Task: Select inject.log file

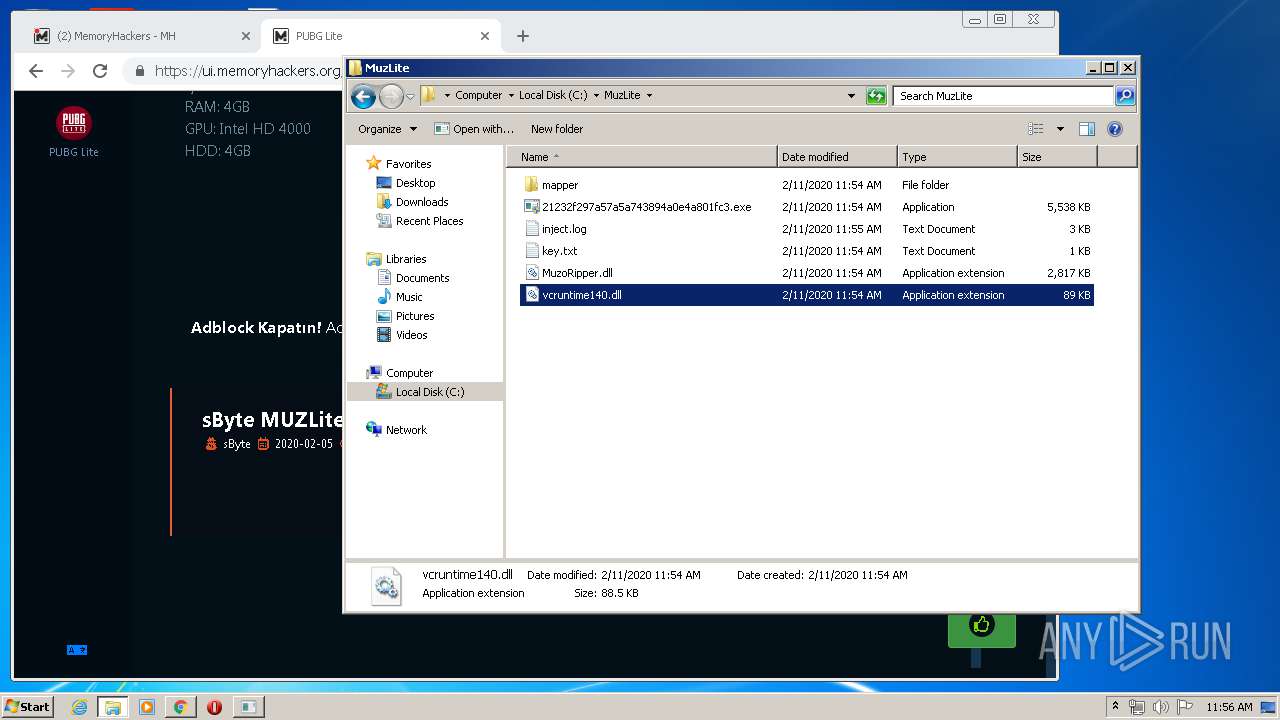Action: coord(564,229)
